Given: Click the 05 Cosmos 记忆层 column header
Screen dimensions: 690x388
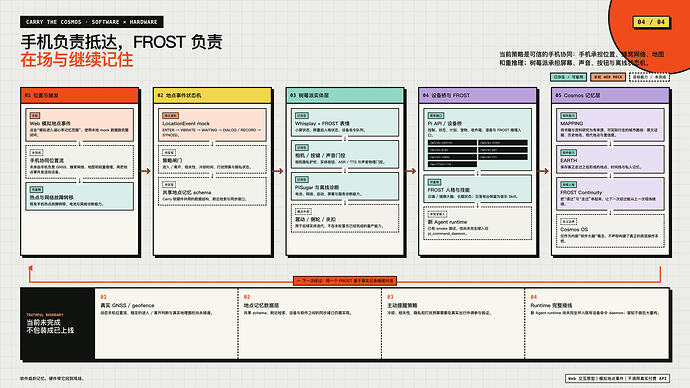Looking at the screenshot, I should click(610, 95).
